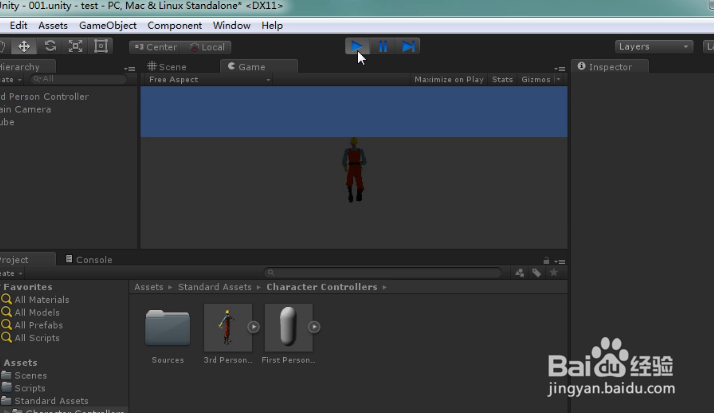Select Main Camera in Hierarchy
This screenshot has width=714, height=413.
tap(26, 109)
